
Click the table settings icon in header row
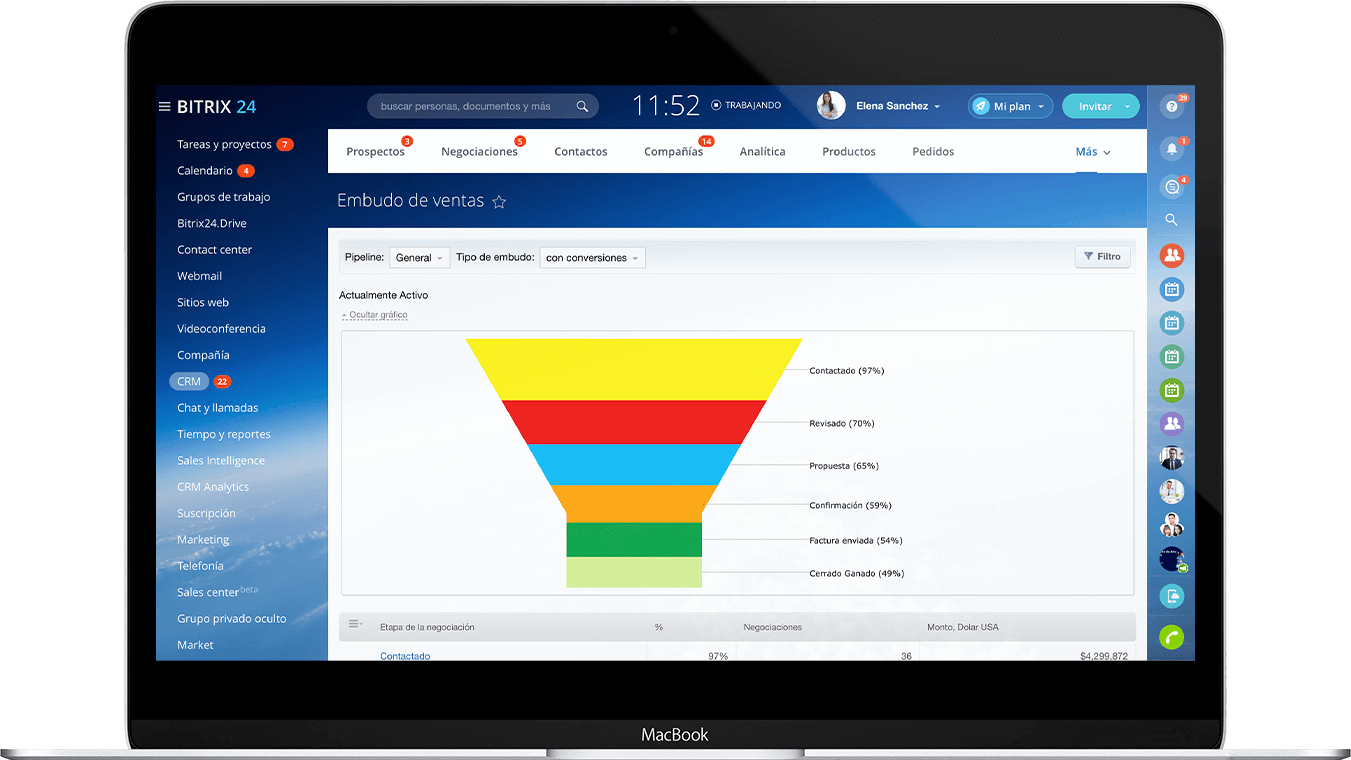(355, 626)
